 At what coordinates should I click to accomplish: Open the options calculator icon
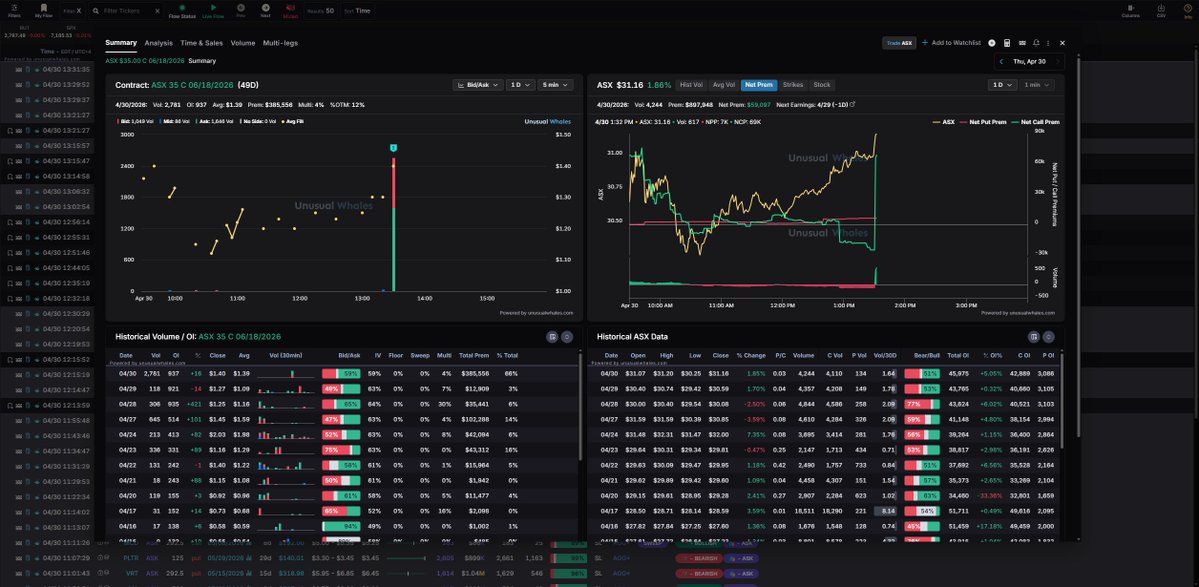pos(1007,44)
